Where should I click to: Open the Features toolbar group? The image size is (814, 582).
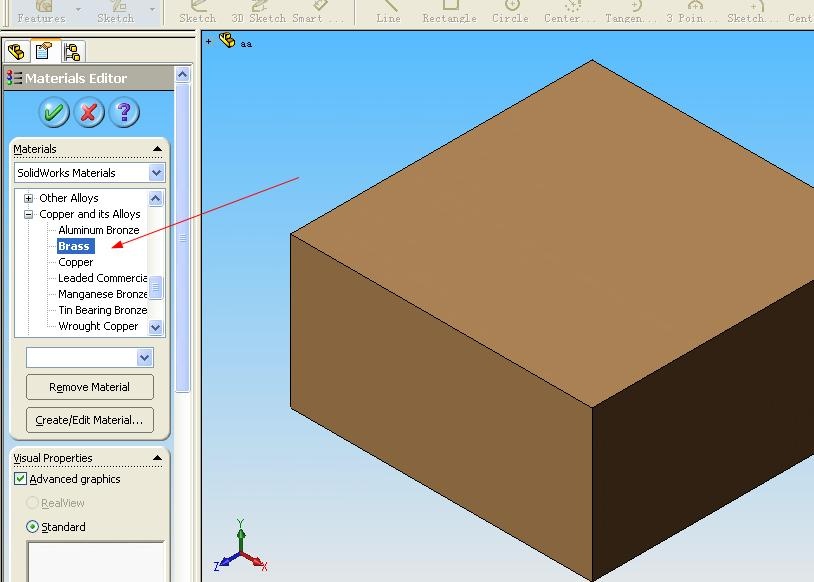point(41,12)
